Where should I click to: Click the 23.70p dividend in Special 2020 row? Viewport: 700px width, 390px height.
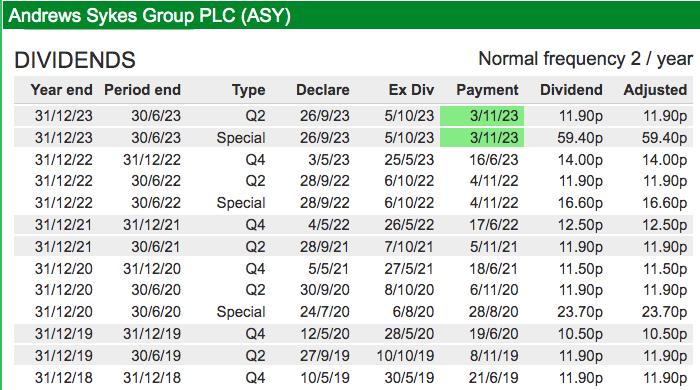pos(580,312)
